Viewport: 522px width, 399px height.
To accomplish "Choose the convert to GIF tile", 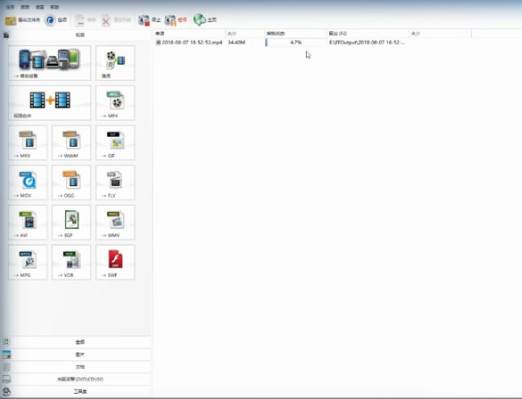I will click(x=115, y=143).
